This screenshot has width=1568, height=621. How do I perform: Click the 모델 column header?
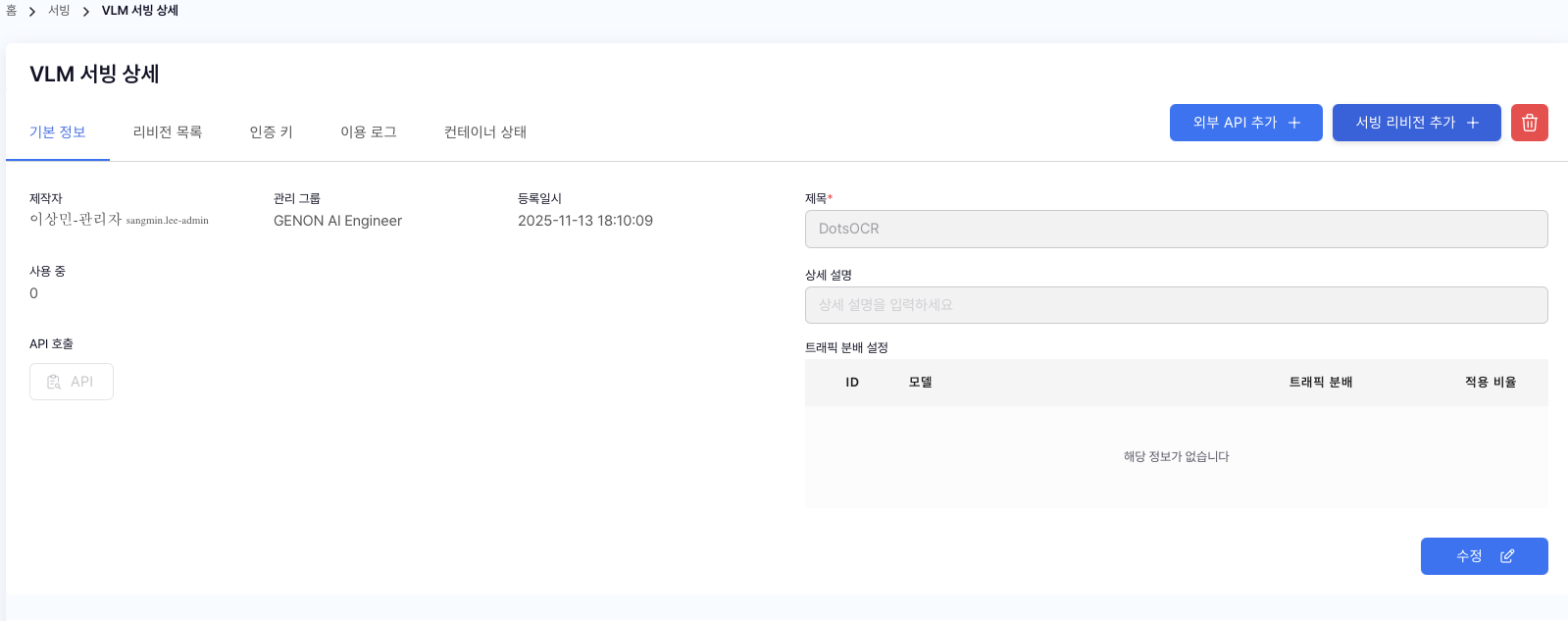[920, 383]
